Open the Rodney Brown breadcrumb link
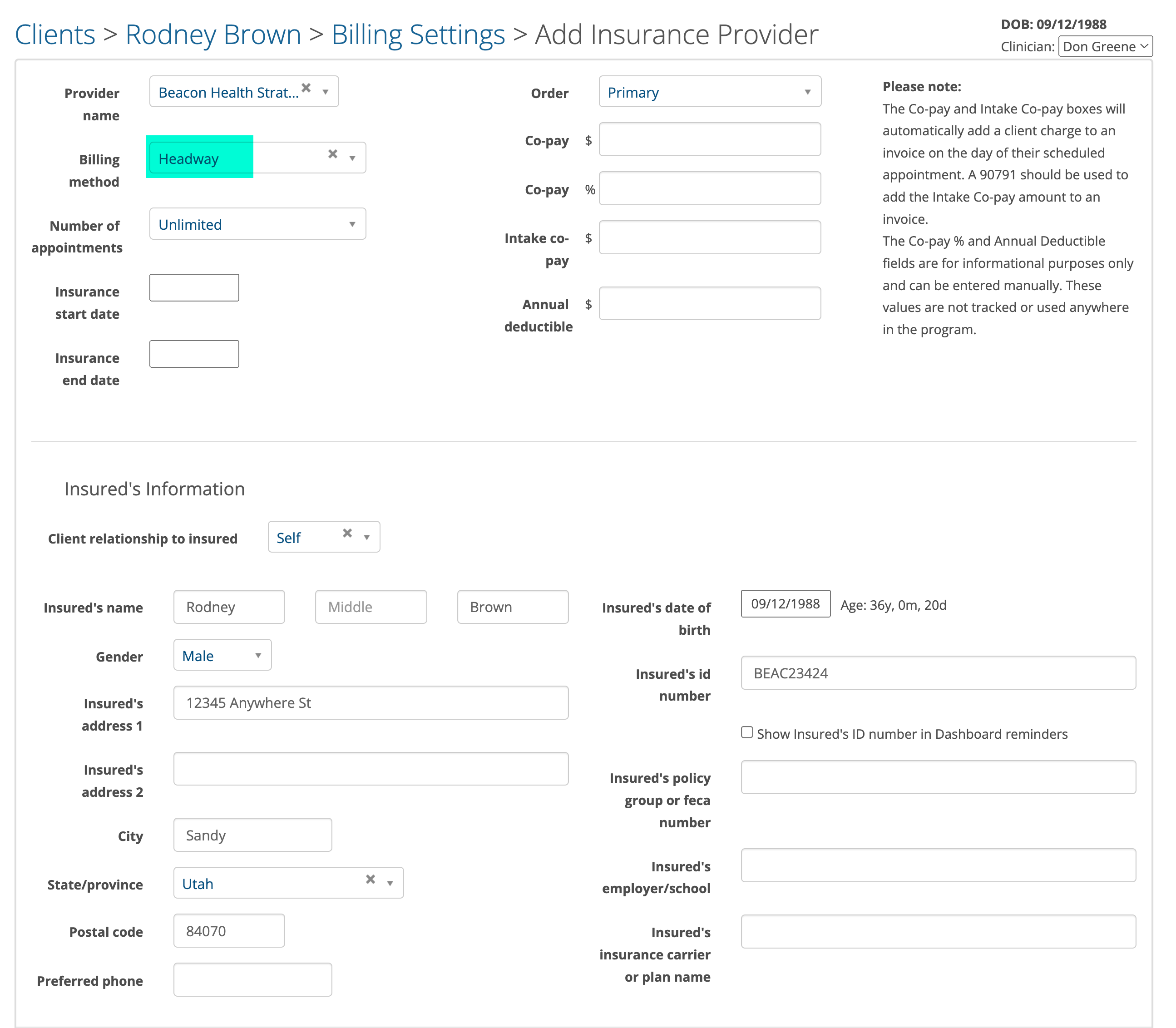Viewport: 1176px width, 1028px height. tap(213, 35)
